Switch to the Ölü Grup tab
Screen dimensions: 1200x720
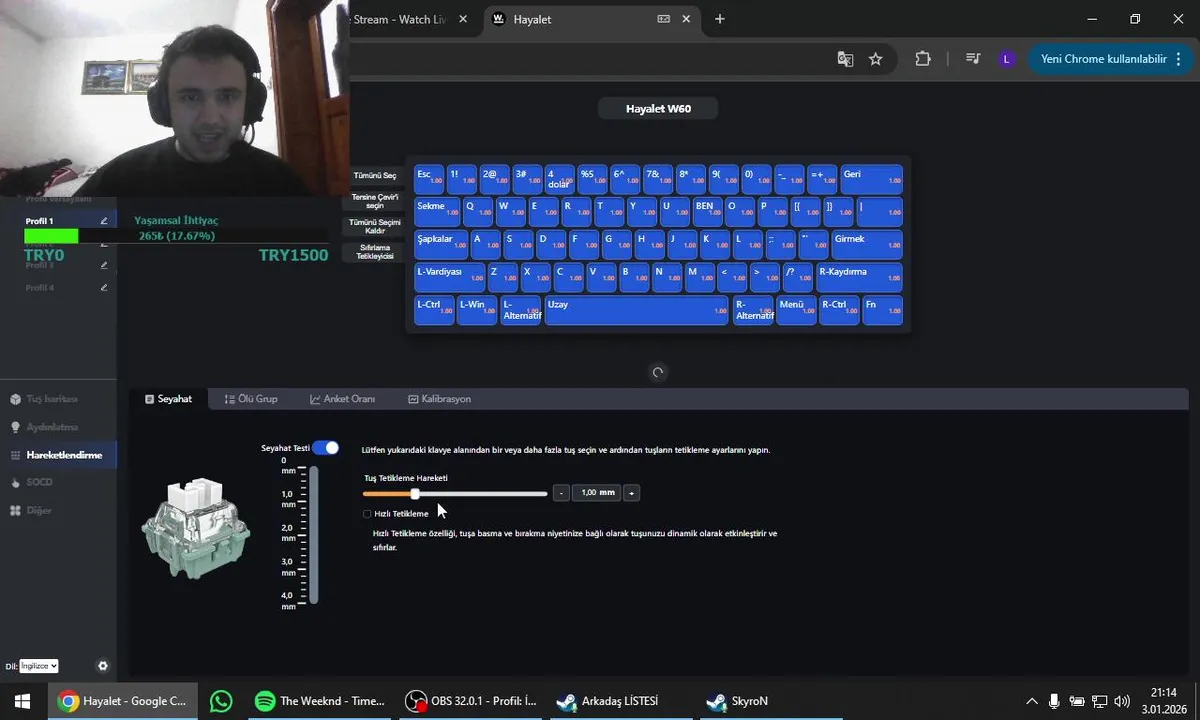click(251, 399)
